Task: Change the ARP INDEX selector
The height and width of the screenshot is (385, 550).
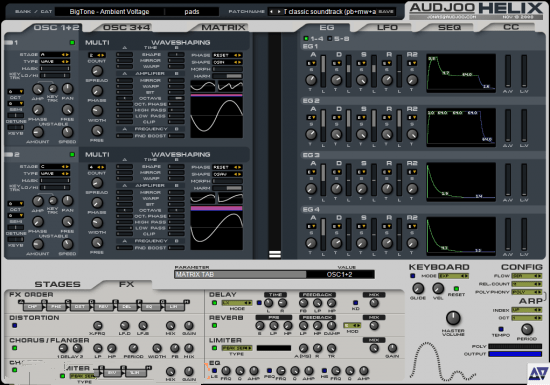Action: (x=526, y=310)
